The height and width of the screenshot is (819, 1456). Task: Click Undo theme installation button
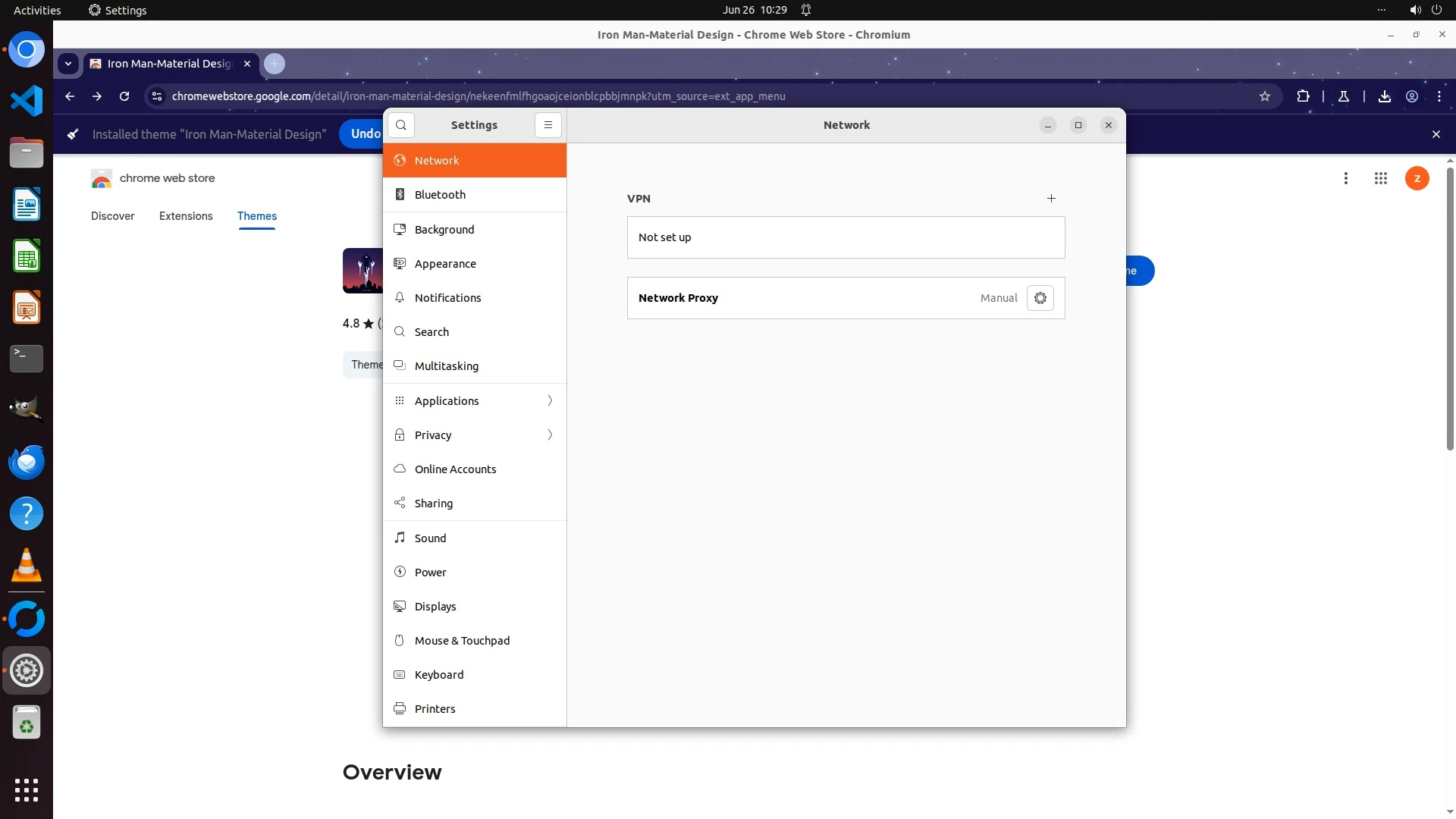[x=364, y=133]
